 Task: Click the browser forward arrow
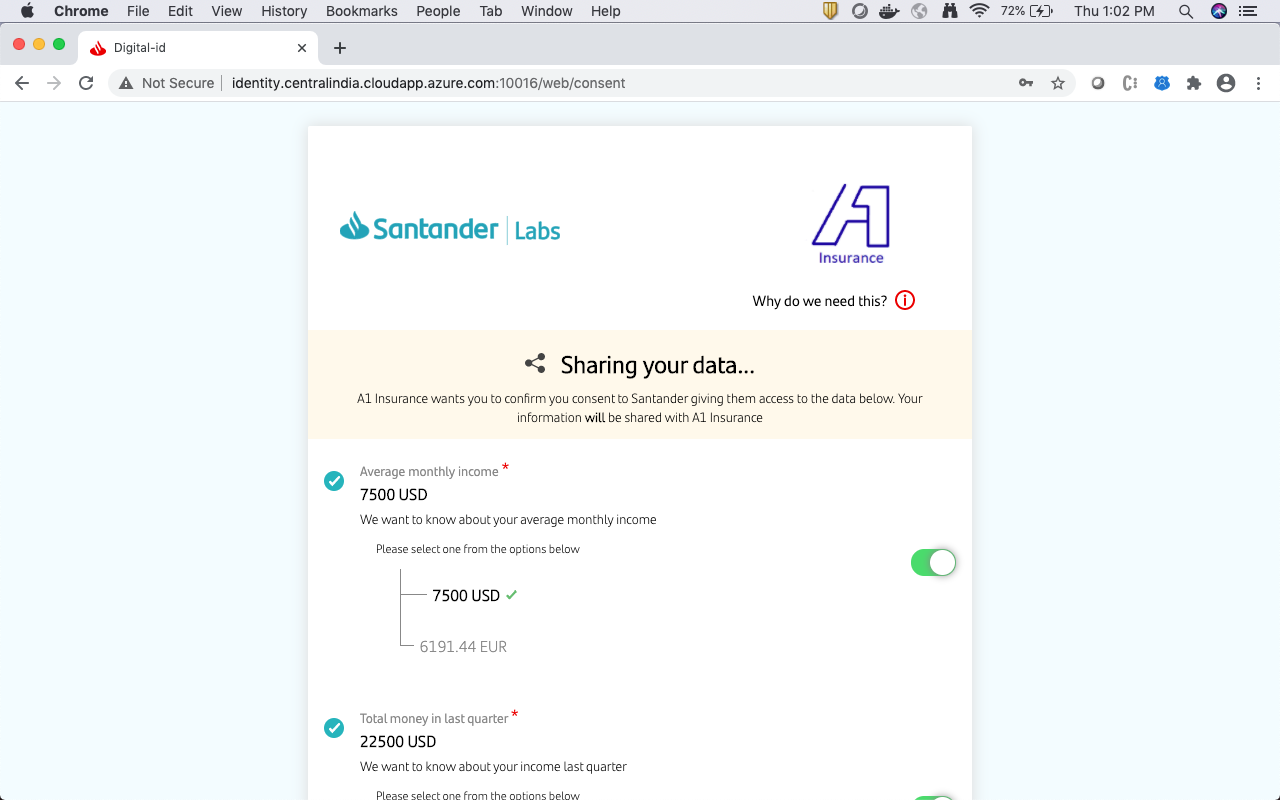tap(54, 83)
